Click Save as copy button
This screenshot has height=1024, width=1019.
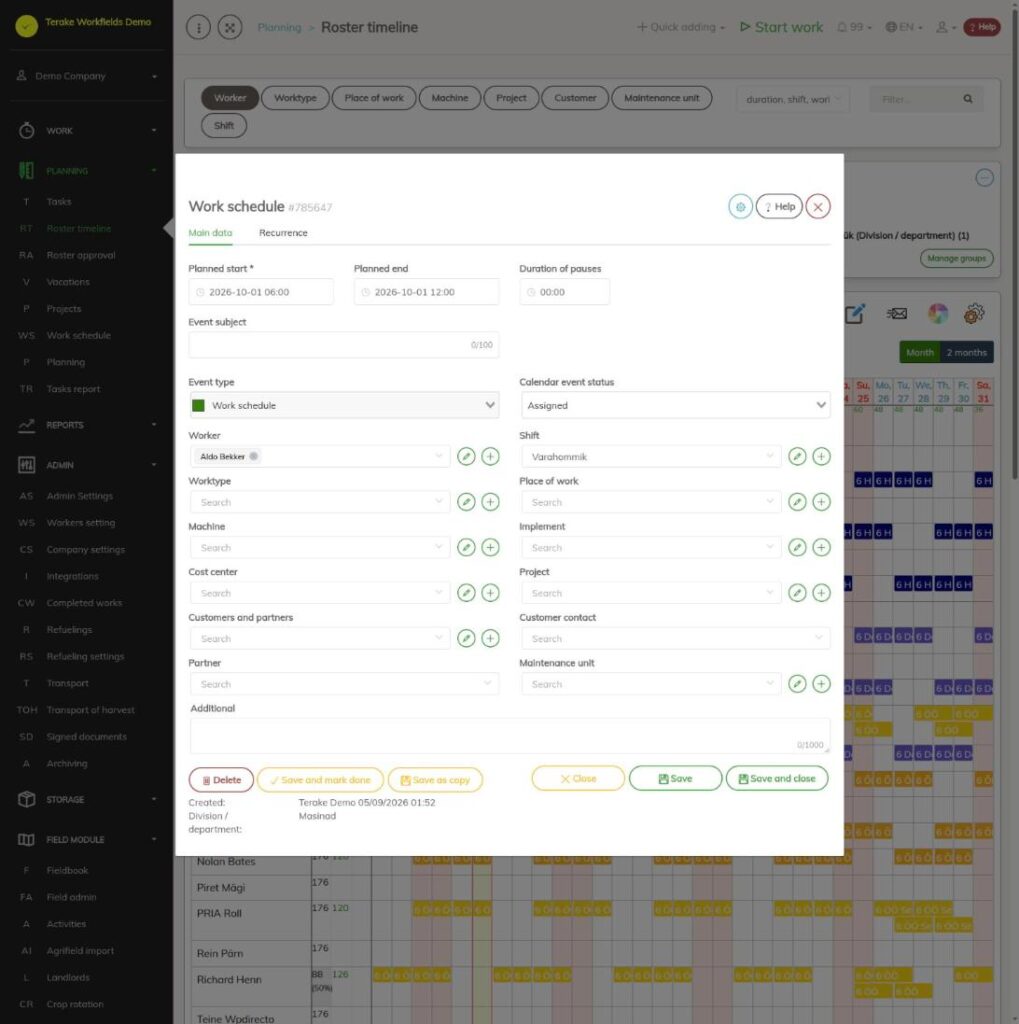[x=435, y=780]
